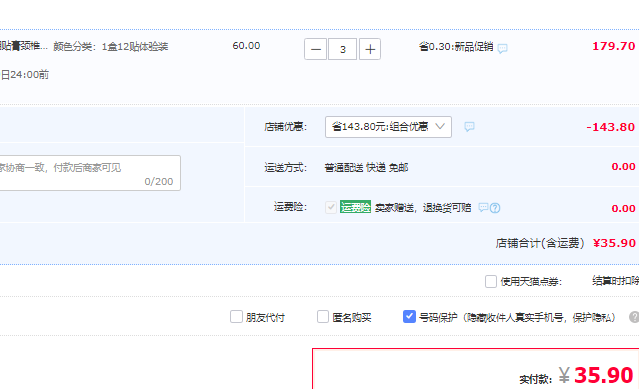
Task: Check the 匿名购买 option
Action: tap(323, 316)
